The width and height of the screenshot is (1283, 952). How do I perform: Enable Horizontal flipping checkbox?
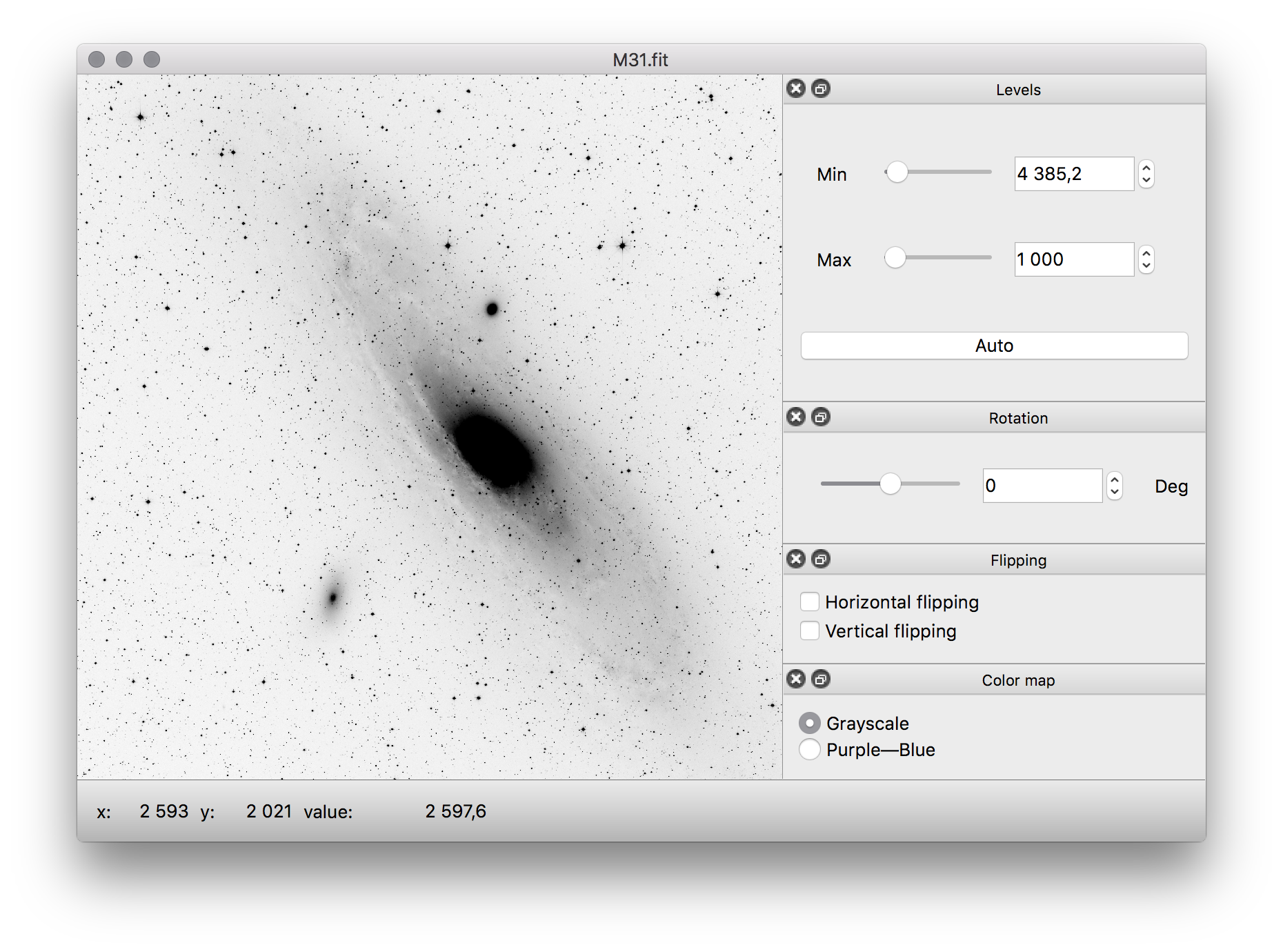click(810, 602)
